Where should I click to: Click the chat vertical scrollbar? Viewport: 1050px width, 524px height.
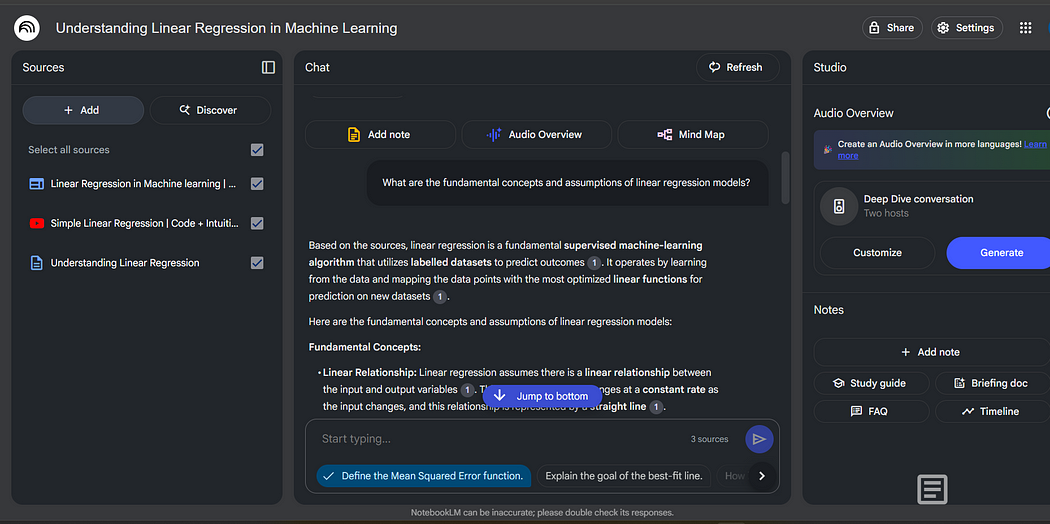click(x=785, y=180)
